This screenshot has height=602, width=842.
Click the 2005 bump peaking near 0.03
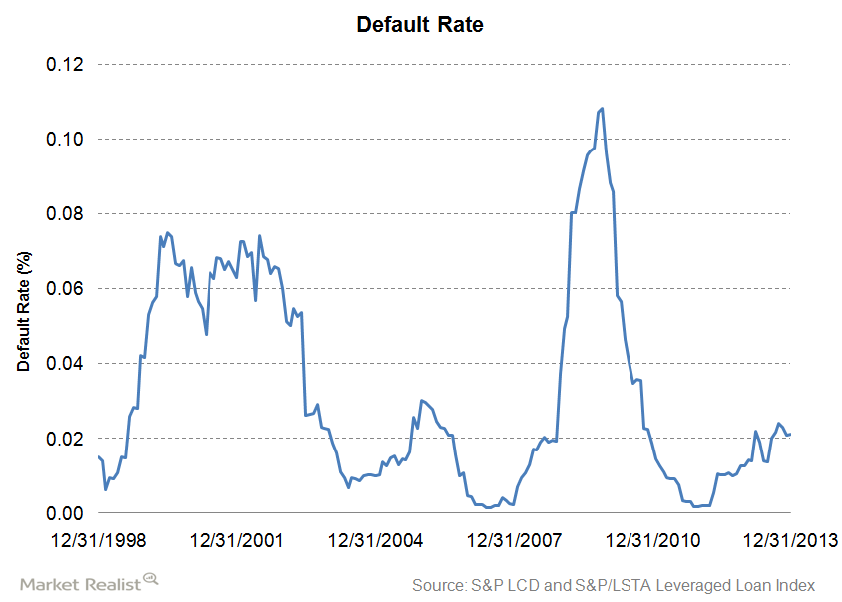pyautogui.click(x=423, y=398)
